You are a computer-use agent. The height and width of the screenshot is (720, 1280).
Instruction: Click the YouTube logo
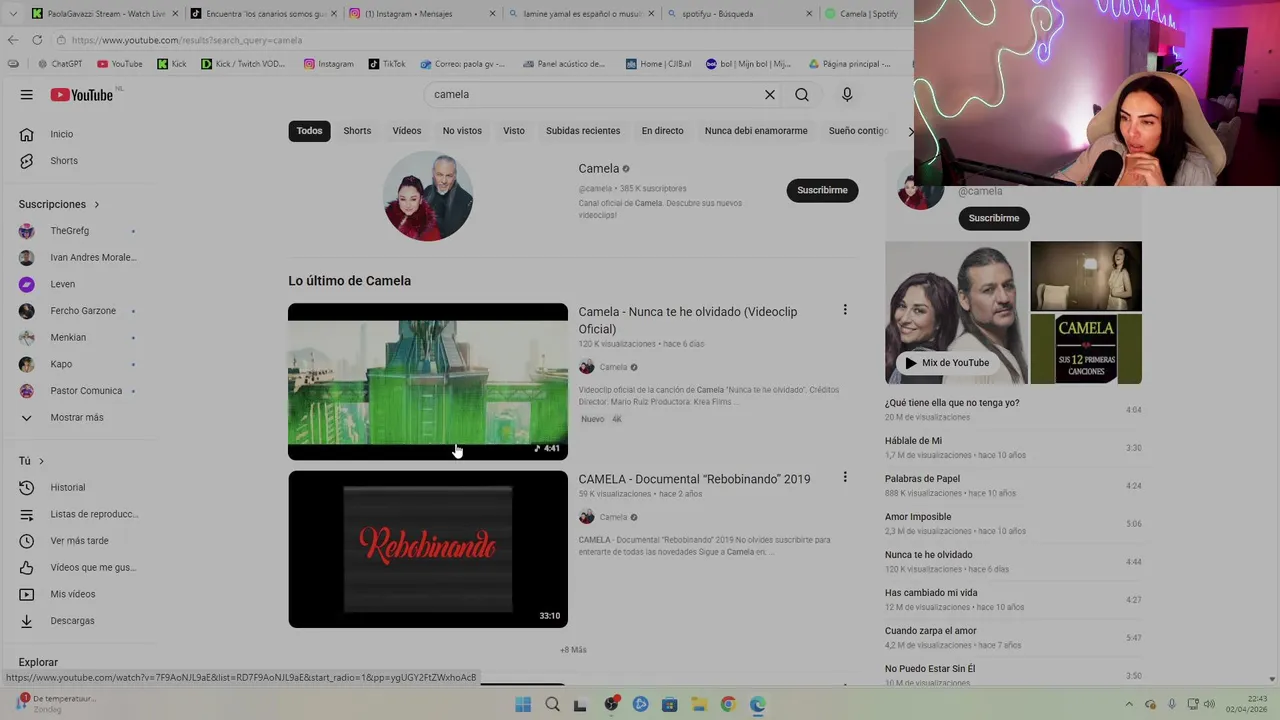click(x=82, y=95)
